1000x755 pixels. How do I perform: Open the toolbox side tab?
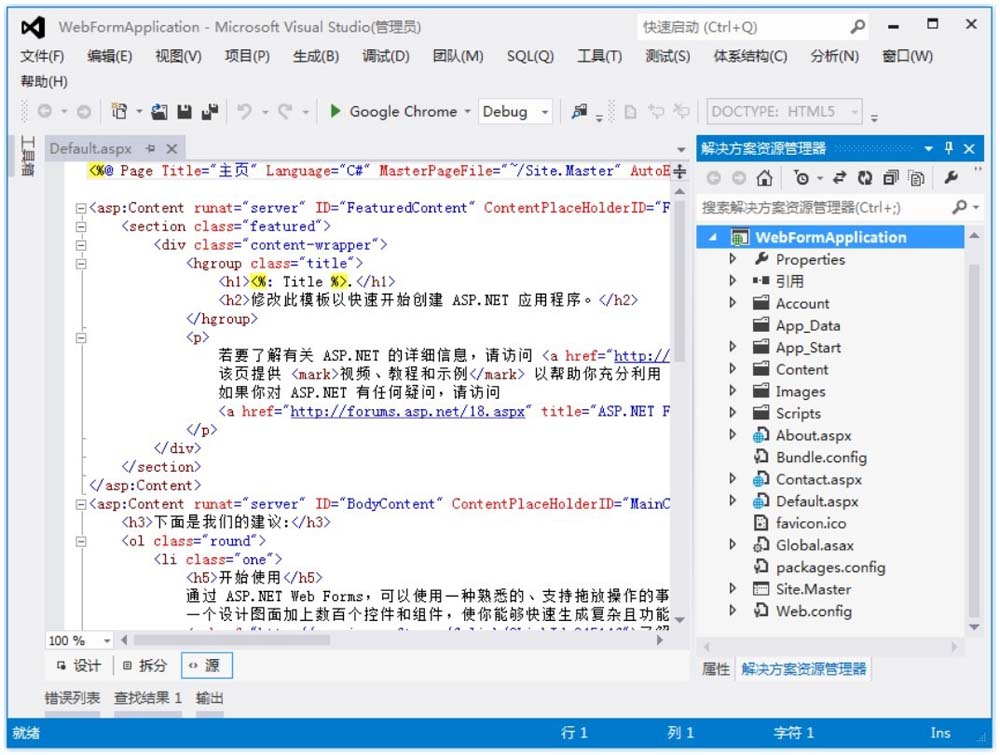tap(27, 156)
